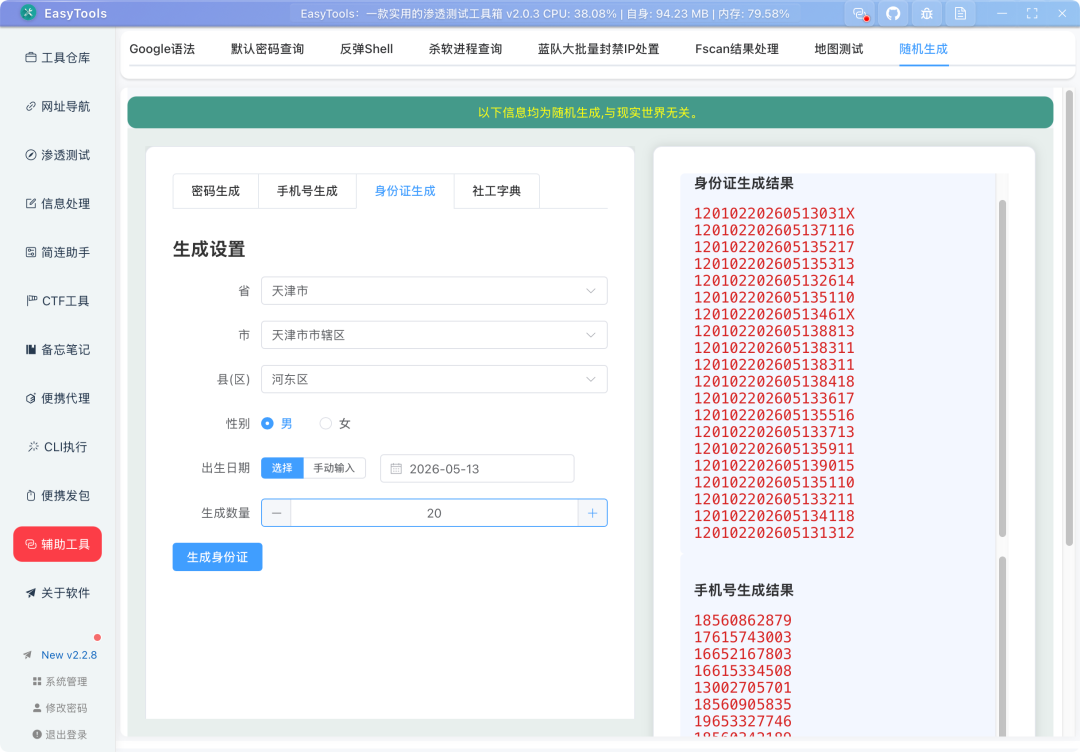This screenshot has height=752, width=1080.
Task: Click the 生成身份证 button
Action: tap(218, 557)
